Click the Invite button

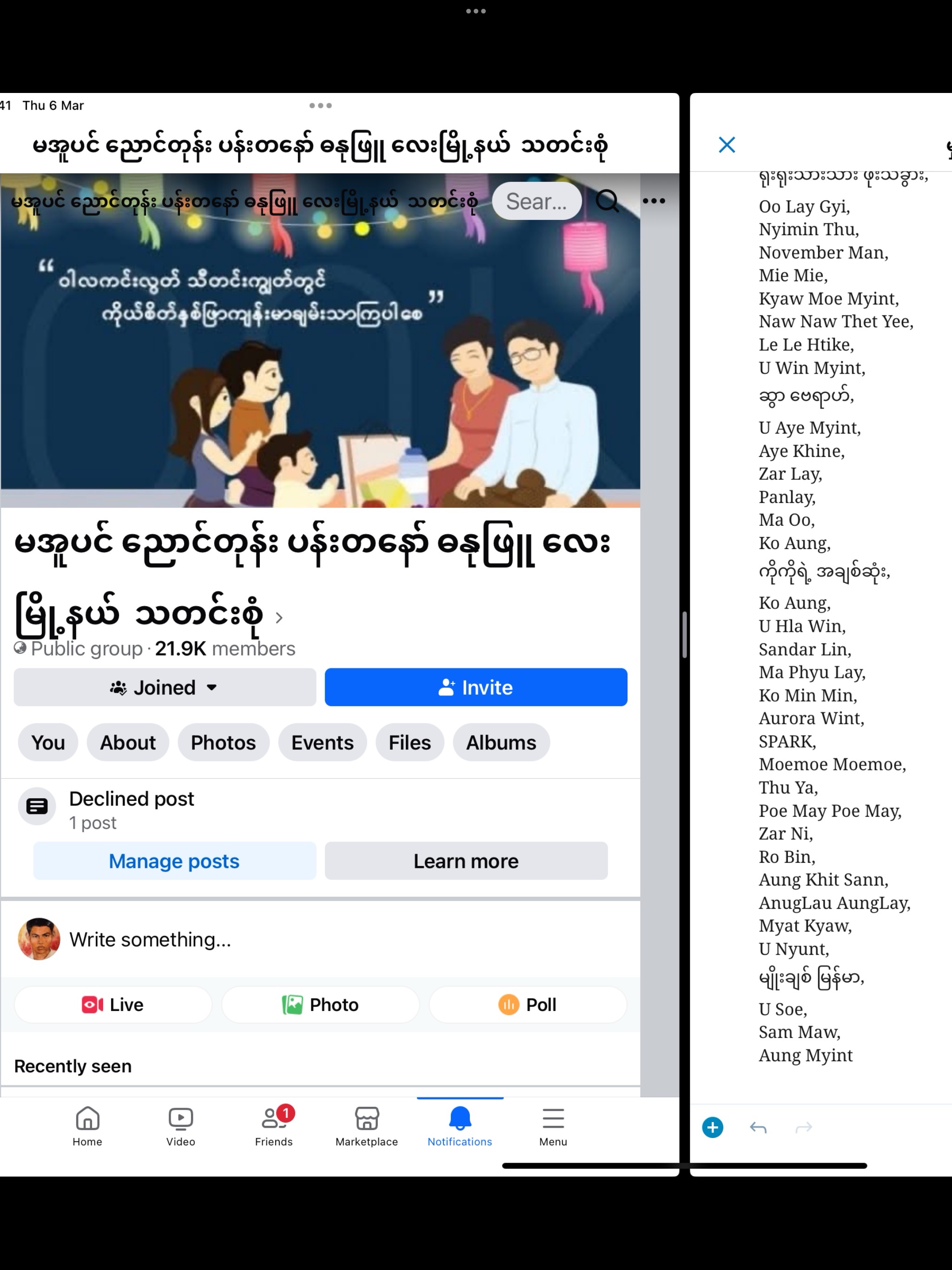click(x=476, y=687)
